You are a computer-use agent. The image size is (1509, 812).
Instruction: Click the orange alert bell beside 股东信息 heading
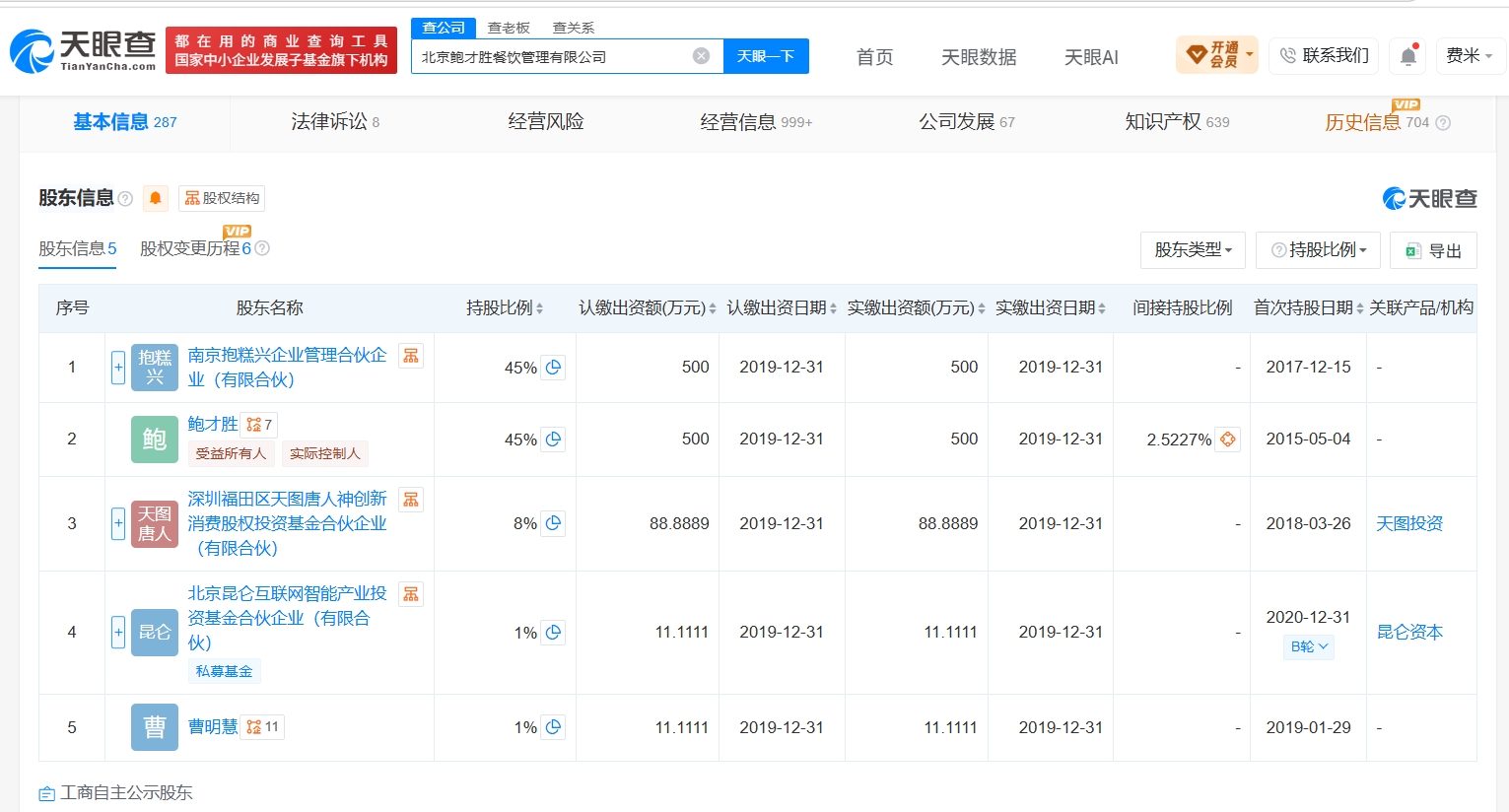click(x=156, y=198)
